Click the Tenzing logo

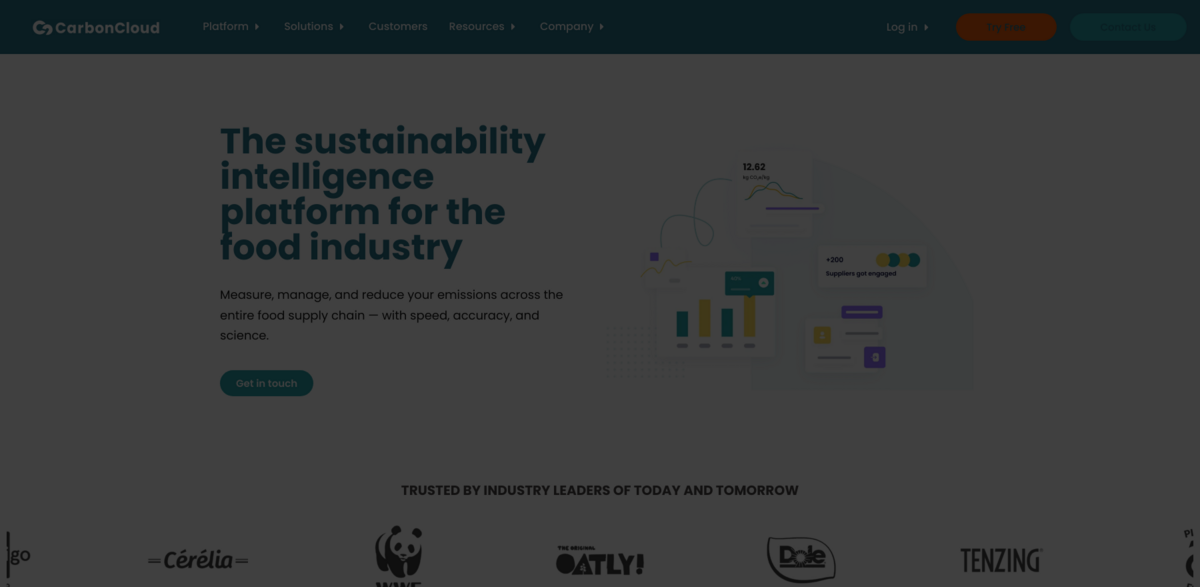click(999, 559)
